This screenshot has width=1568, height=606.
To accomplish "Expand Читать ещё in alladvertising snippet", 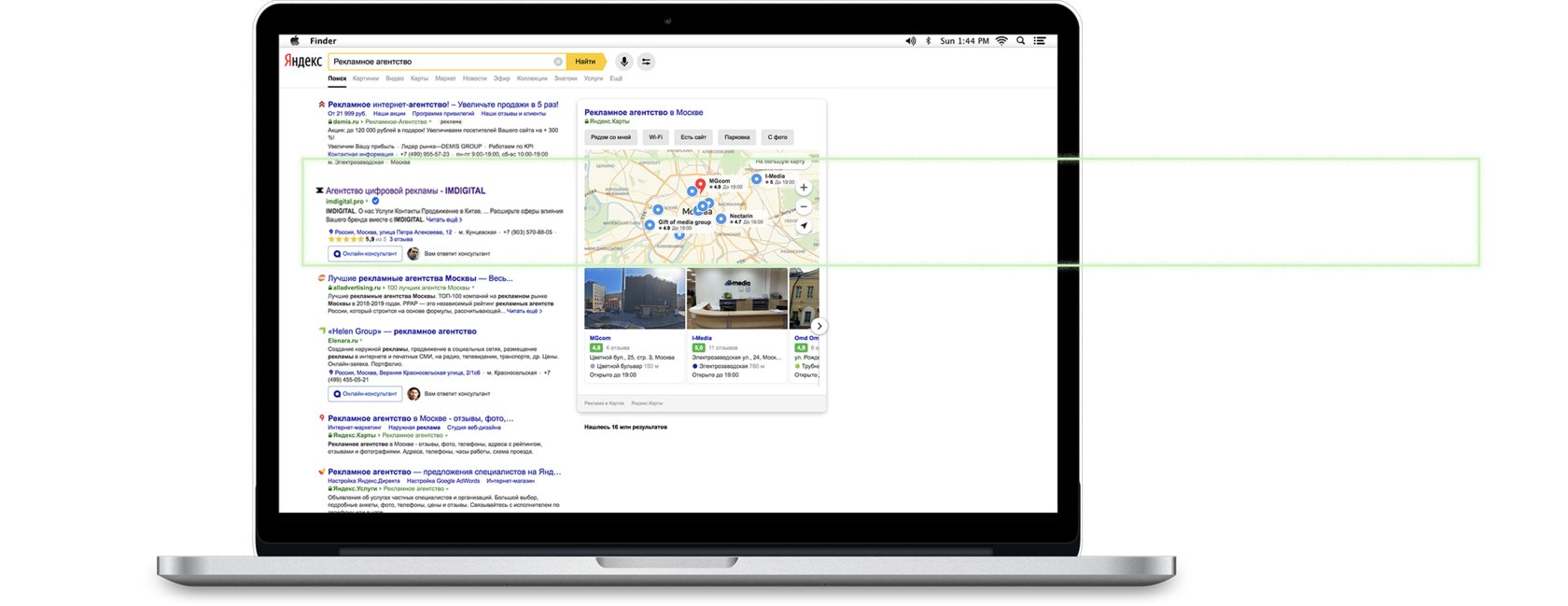I will [x=525, y=311].
